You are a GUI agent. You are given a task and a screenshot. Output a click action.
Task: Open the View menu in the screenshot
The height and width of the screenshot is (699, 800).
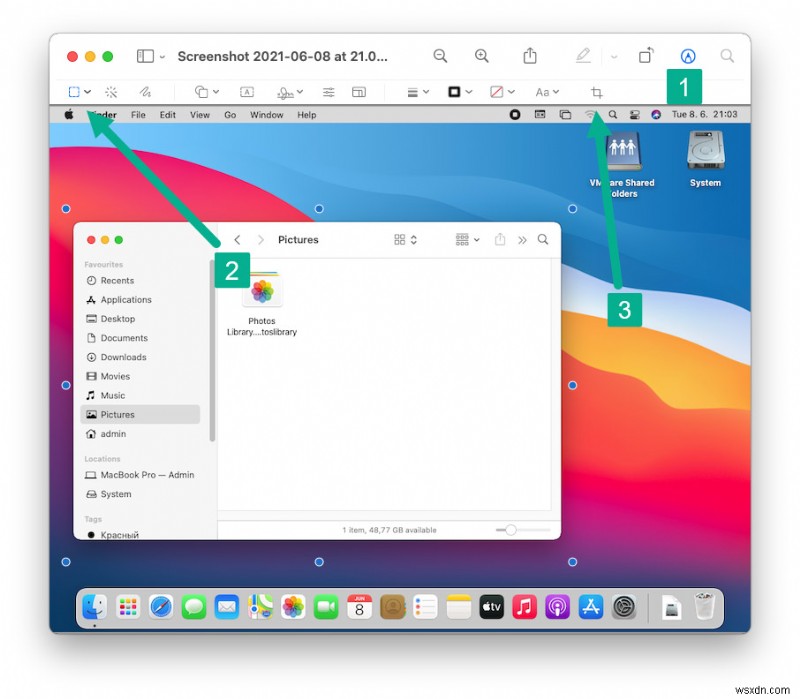click(x=200, y=115)
